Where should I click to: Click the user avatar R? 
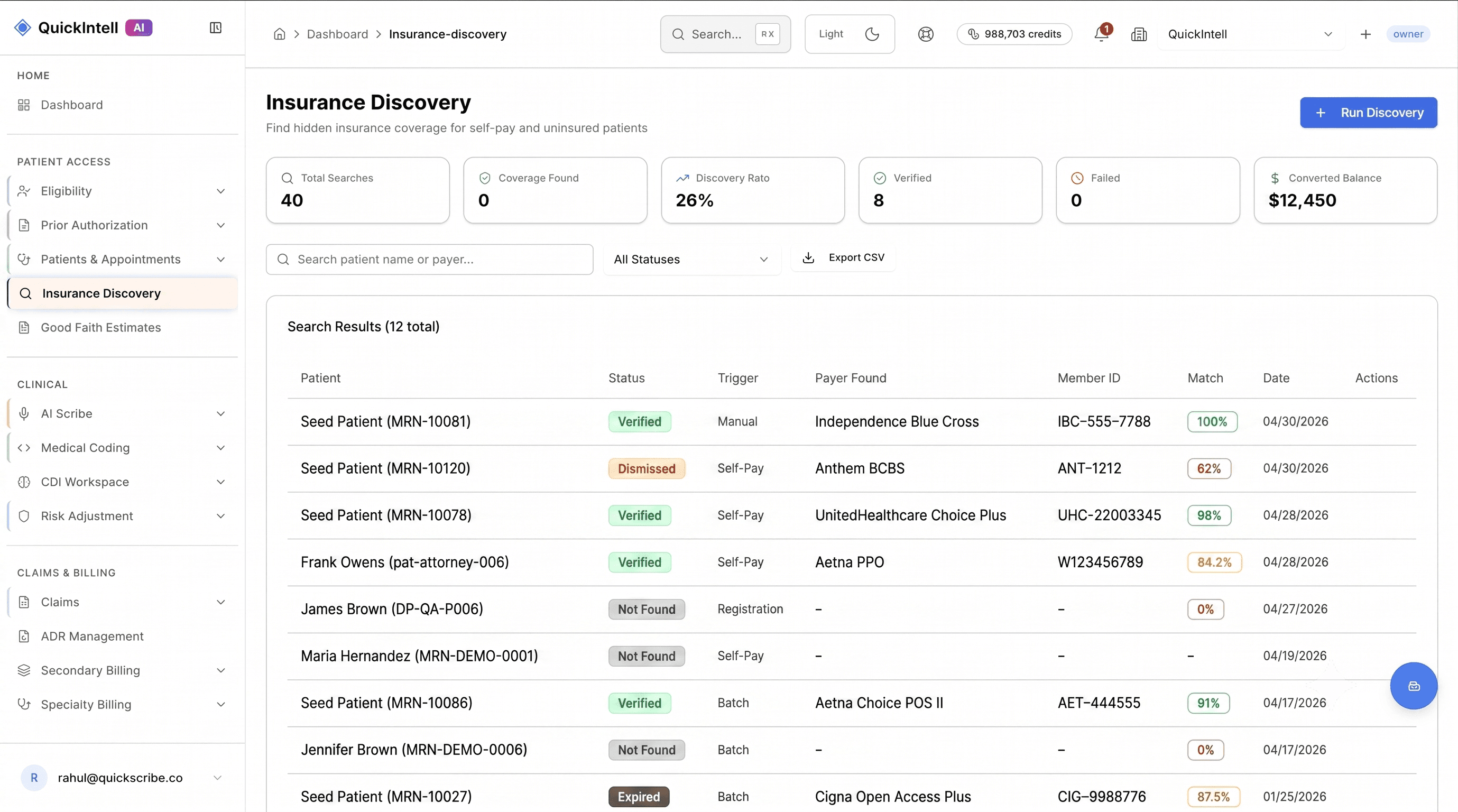34,778
